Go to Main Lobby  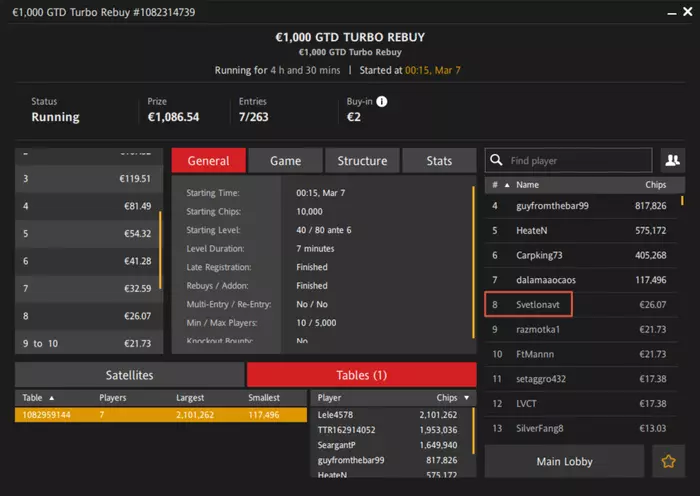click(x=564, y=461)
